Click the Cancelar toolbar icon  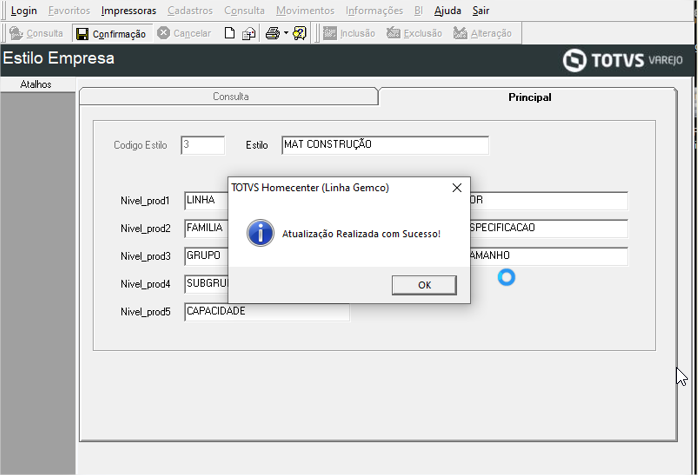point(163,33)
